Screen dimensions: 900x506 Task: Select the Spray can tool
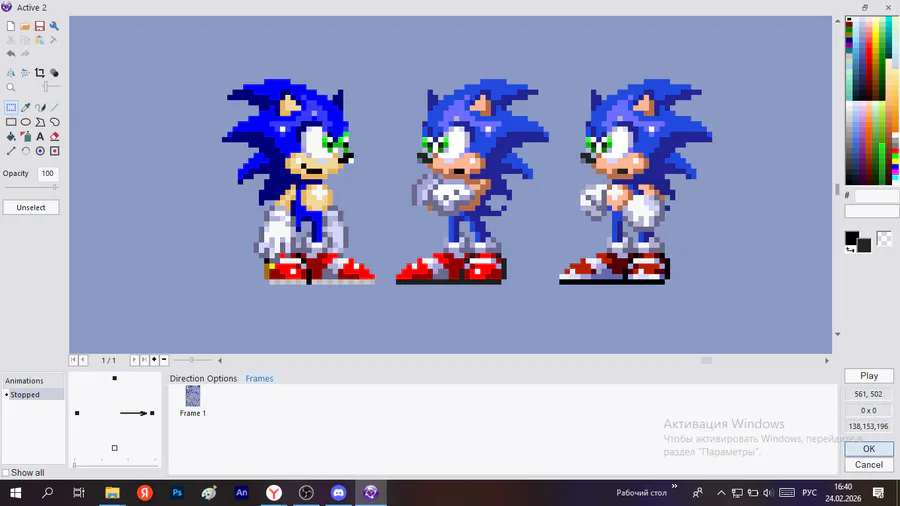point(25,137)
